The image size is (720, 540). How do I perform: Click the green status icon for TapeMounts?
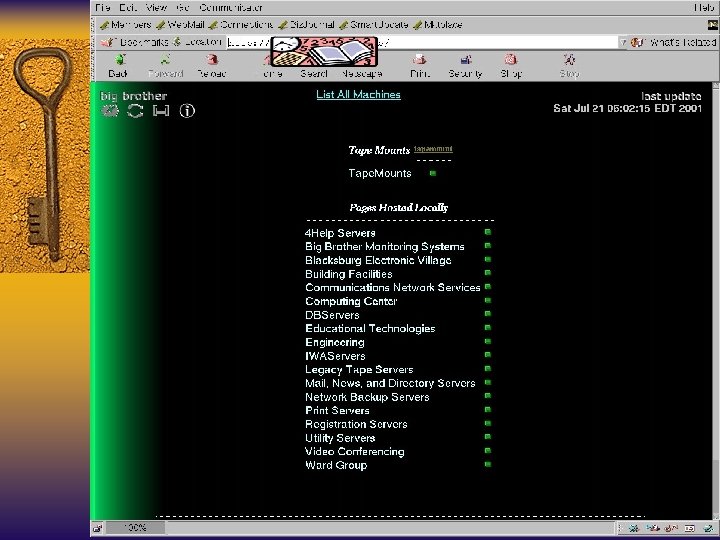(x=433, y=173)
